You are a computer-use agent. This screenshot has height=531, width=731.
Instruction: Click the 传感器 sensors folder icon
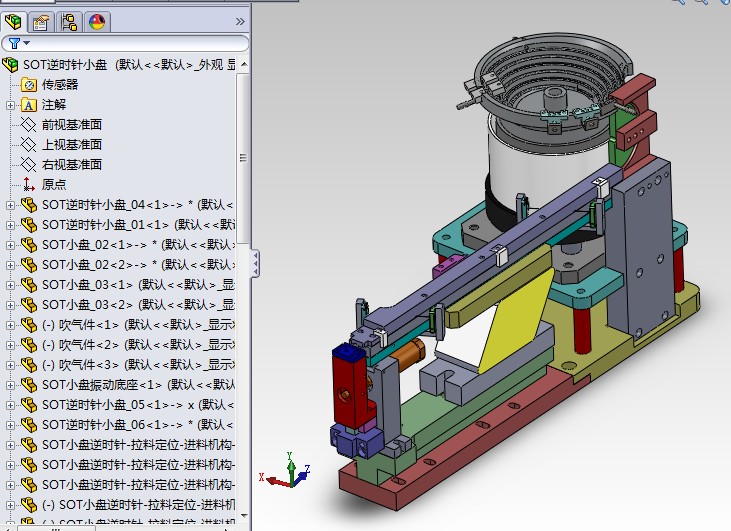pyautogui.click(x=29, y=85)
